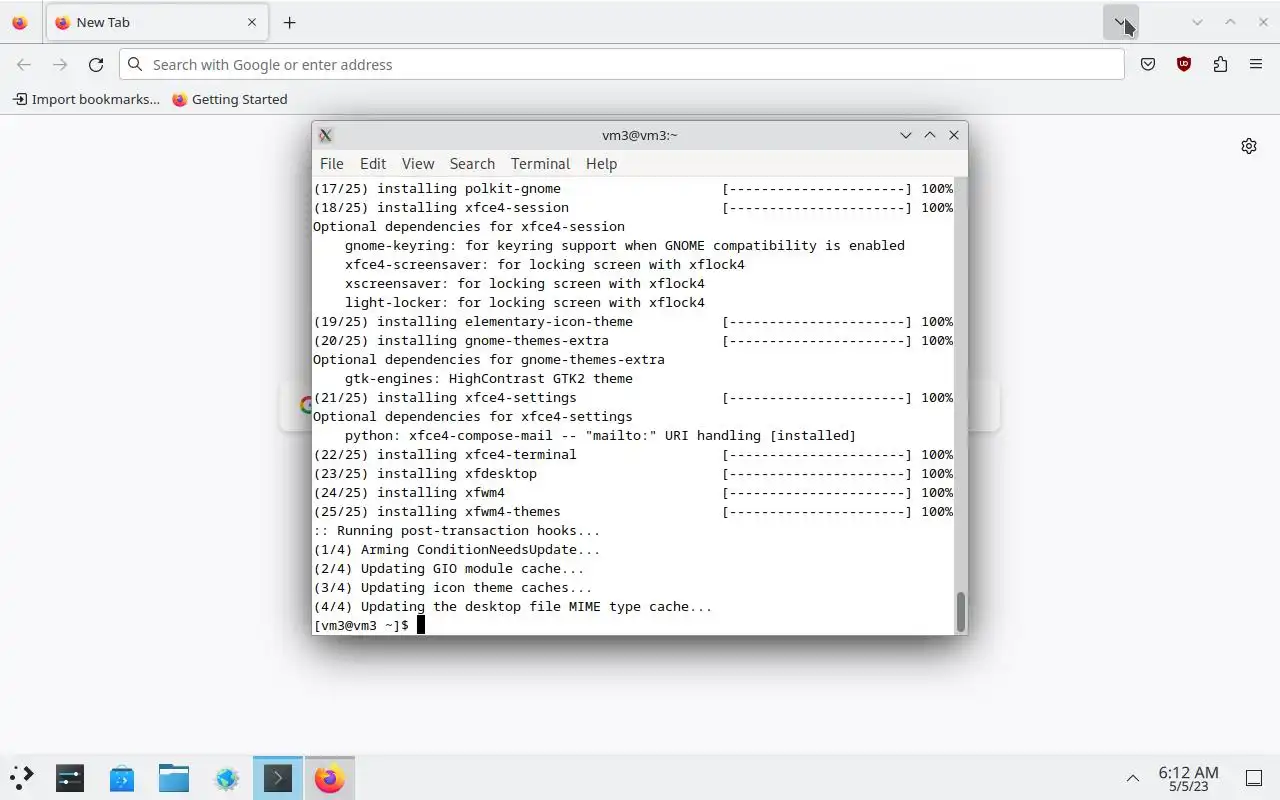Viewport: 1280px width, 800px height.
Task: Click the Firefox icon left of tabs
Action: 19,22
